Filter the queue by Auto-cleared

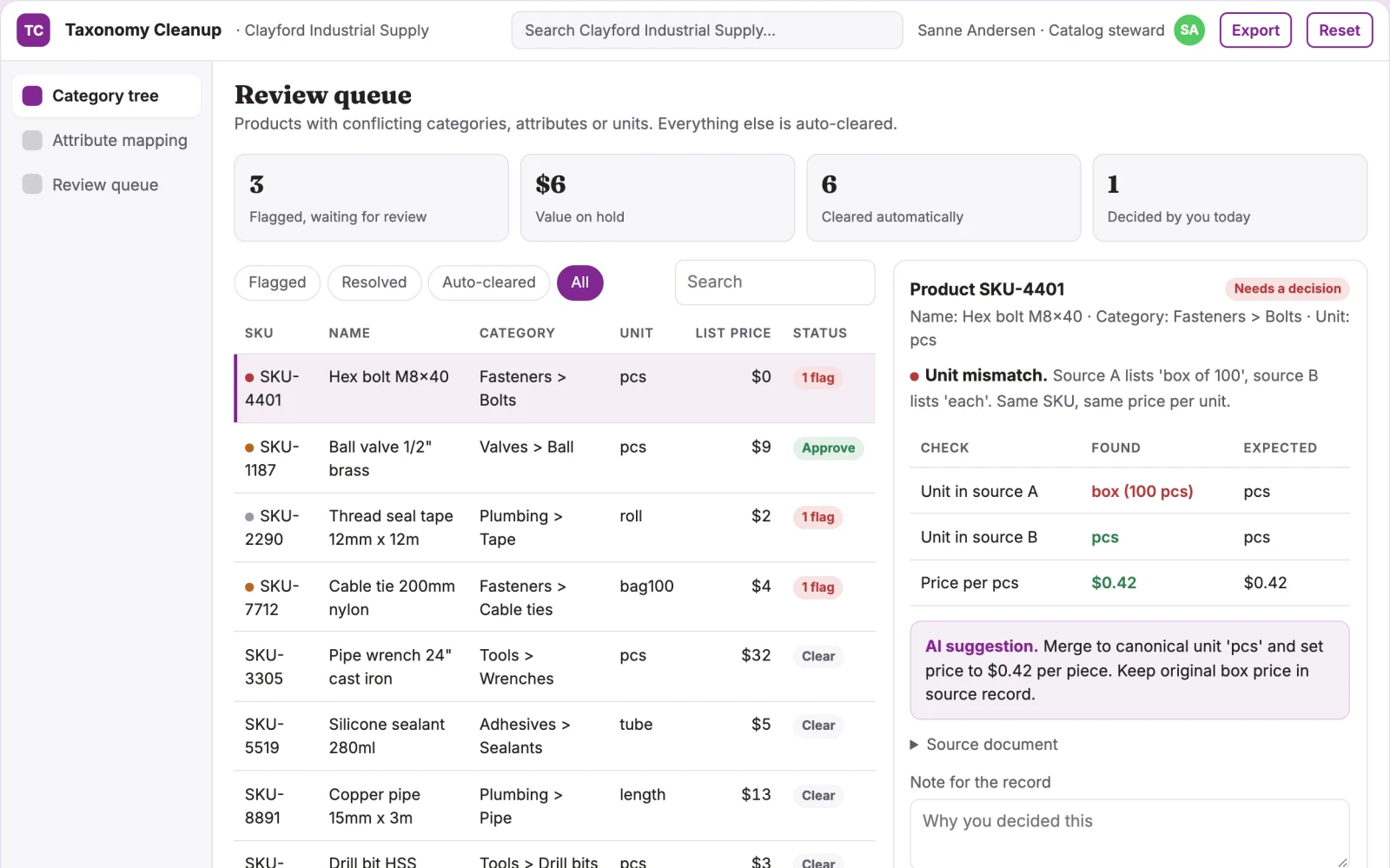tap(488, 282)
